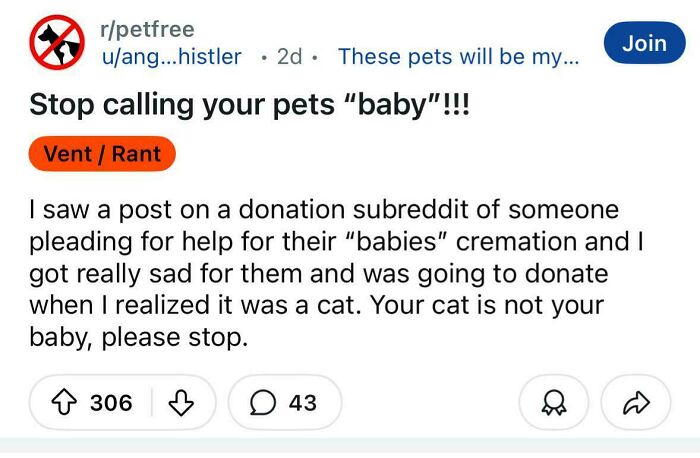Click the phrase "baby, please stop." in body
The height and width of the screenshot is (458, 700).
tap(138, 337)
